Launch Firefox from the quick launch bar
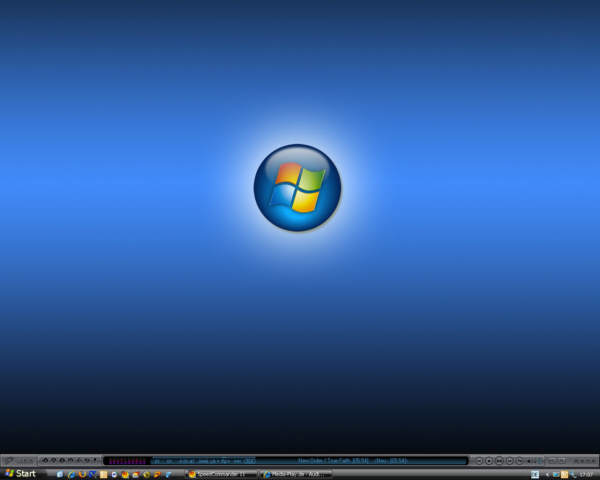 pos(82,475)
